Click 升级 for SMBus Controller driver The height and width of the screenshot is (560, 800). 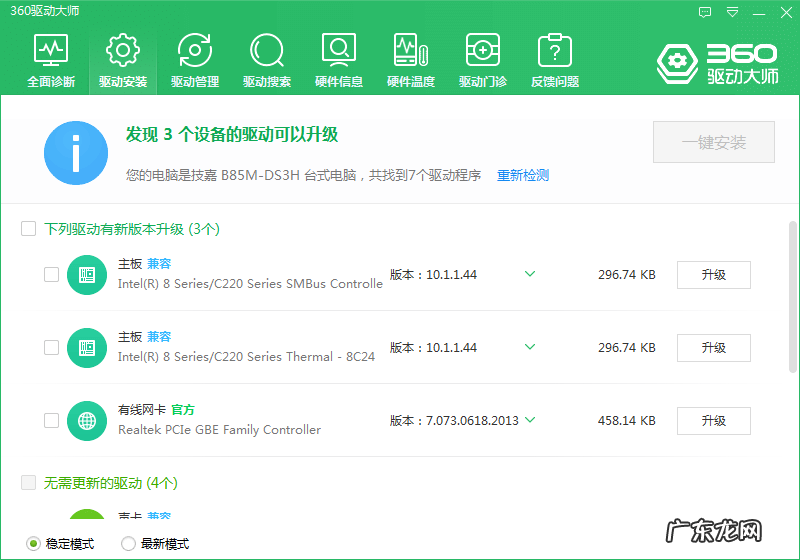pos(714,275)
